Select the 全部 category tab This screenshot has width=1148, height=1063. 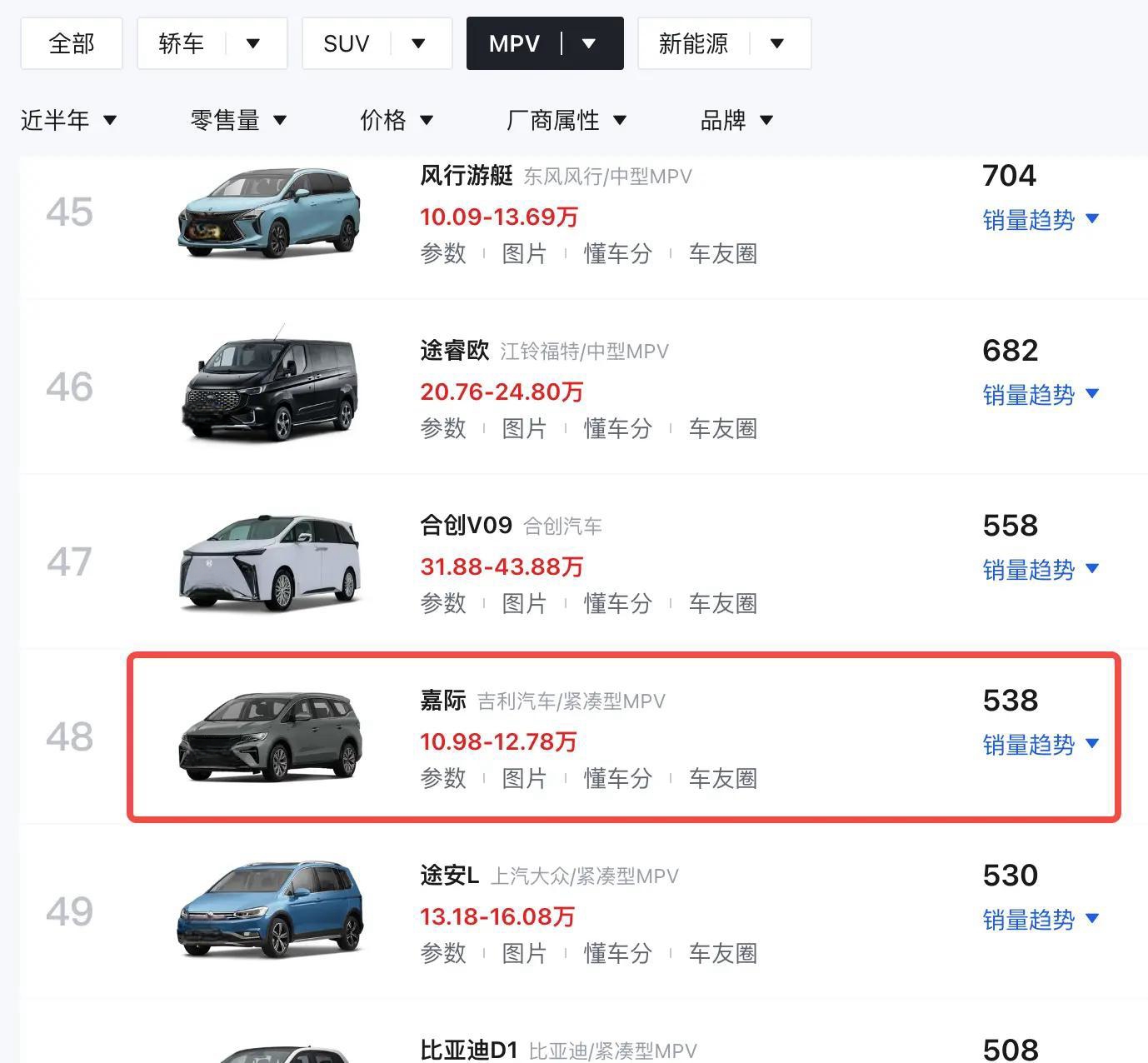[72, 43]
